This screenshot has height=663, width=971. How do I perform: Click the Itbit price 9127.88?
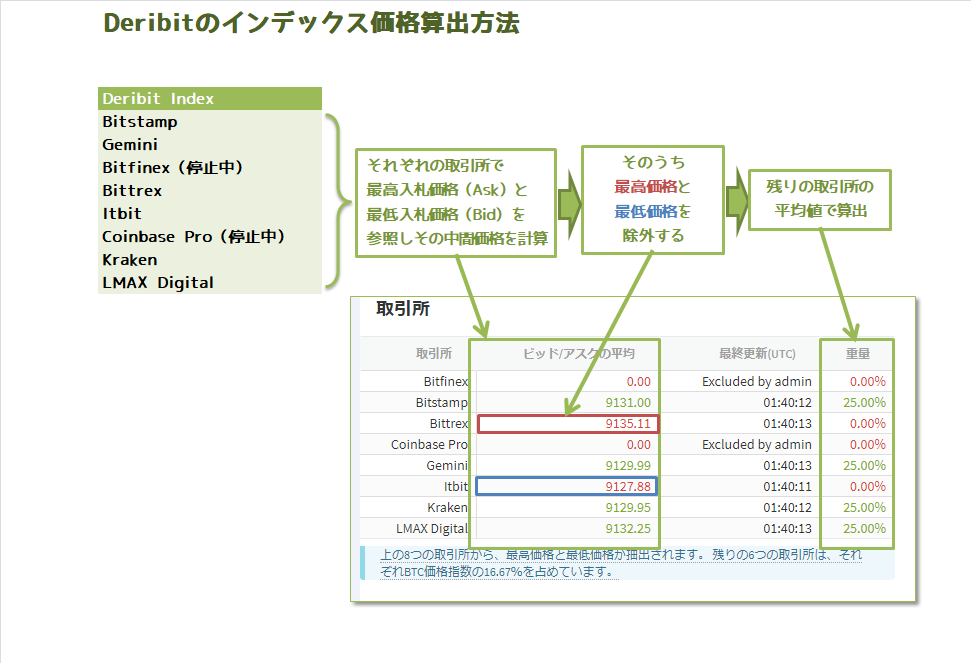coord(628,487)
